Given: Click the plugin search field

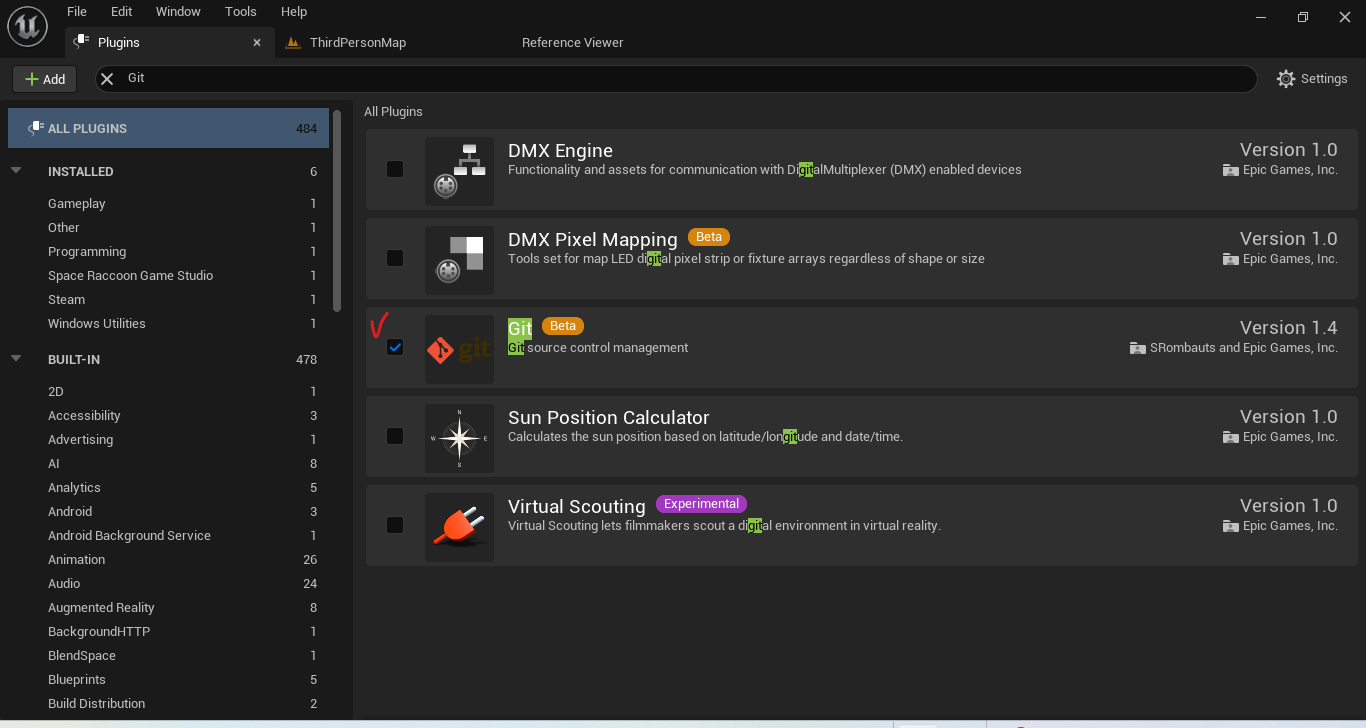Looking at the screenshot, I should (676, 78).
